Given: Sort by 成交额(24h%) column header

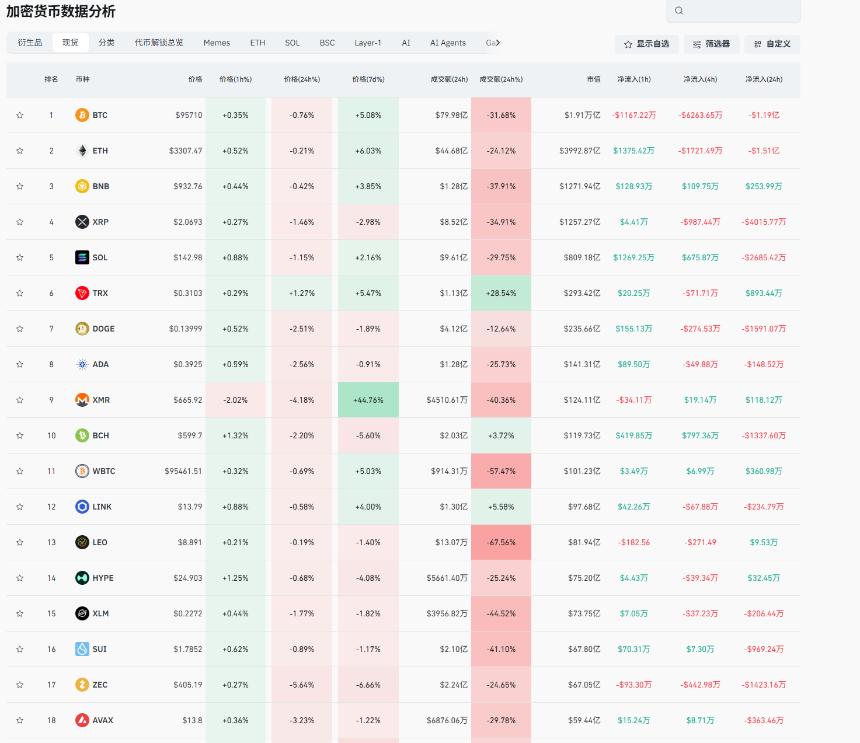Looking at the screenshot, I should pos(501,79).
